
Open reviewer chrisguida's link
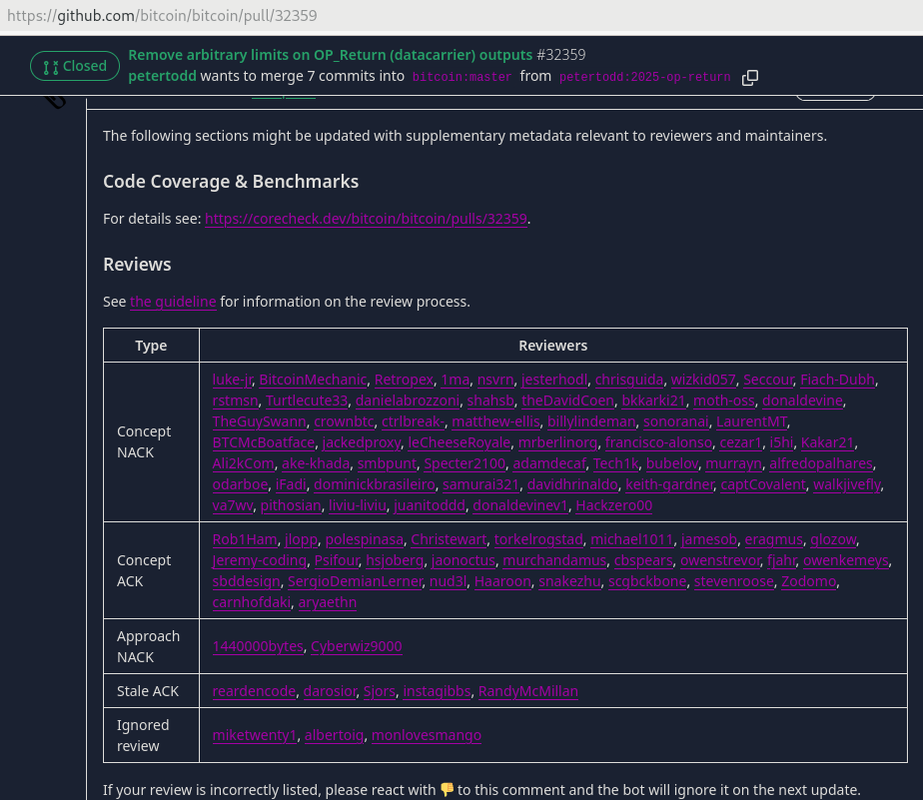click(629, 380)
